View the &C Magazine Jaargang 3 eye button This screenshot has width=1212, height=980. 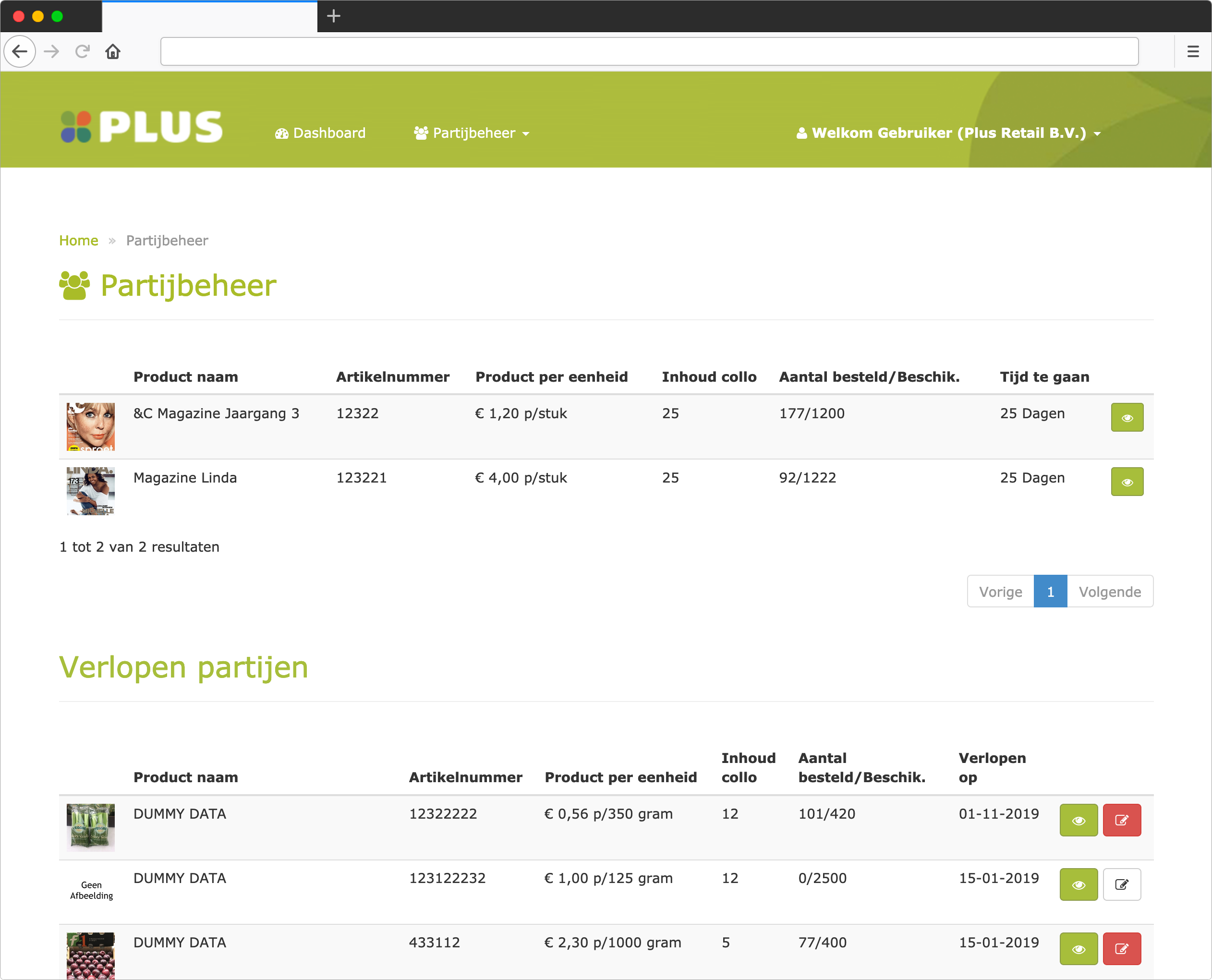pyautogui.click(x=1127, y=417)
